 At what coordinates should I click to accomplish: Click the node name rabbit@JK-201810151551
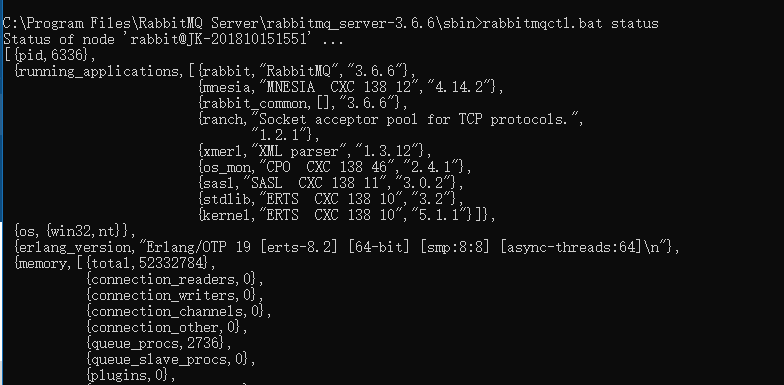(218, 40)
